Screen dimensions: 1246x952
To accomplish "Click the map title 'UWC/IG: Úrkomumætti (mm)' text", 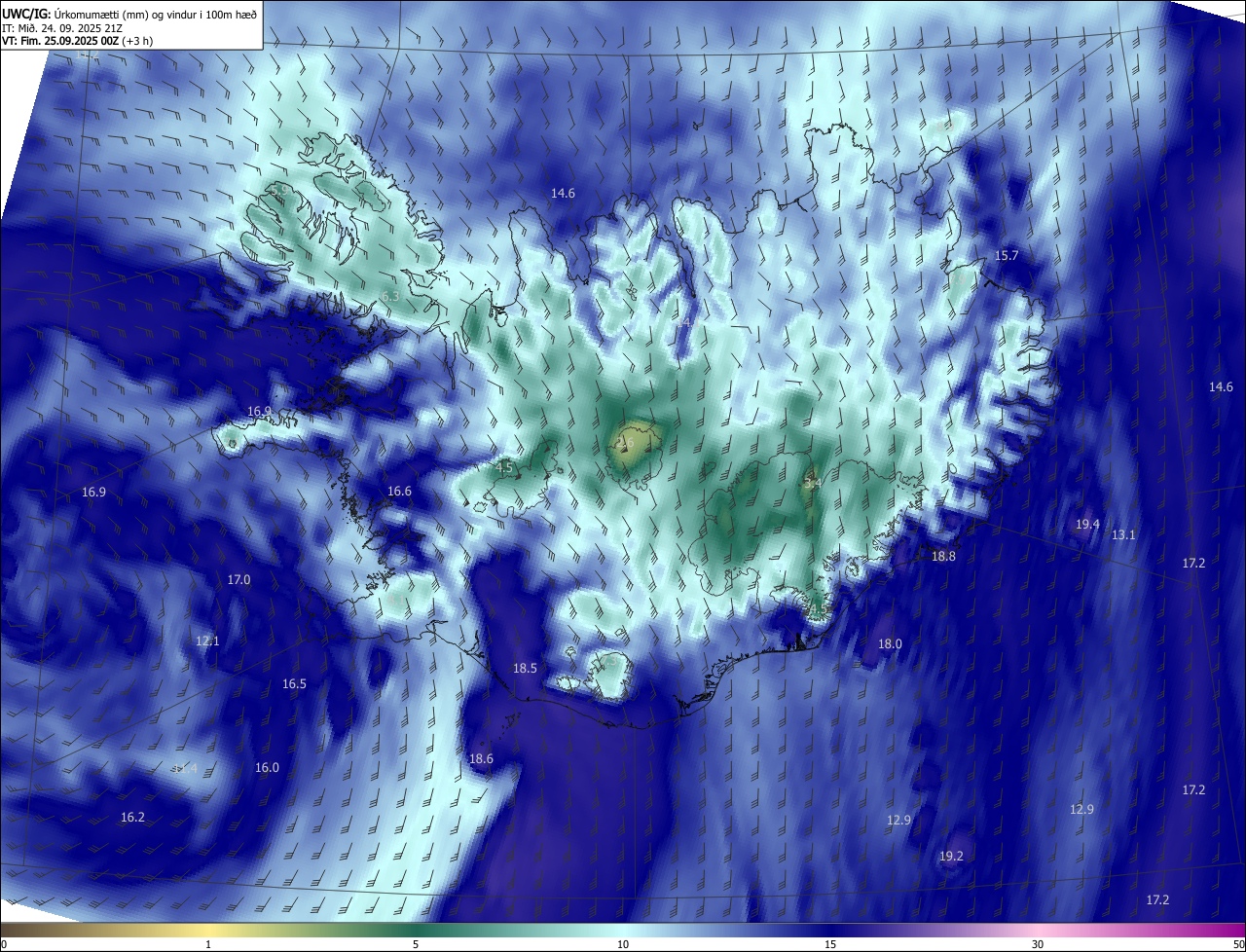I will point(74,14).
